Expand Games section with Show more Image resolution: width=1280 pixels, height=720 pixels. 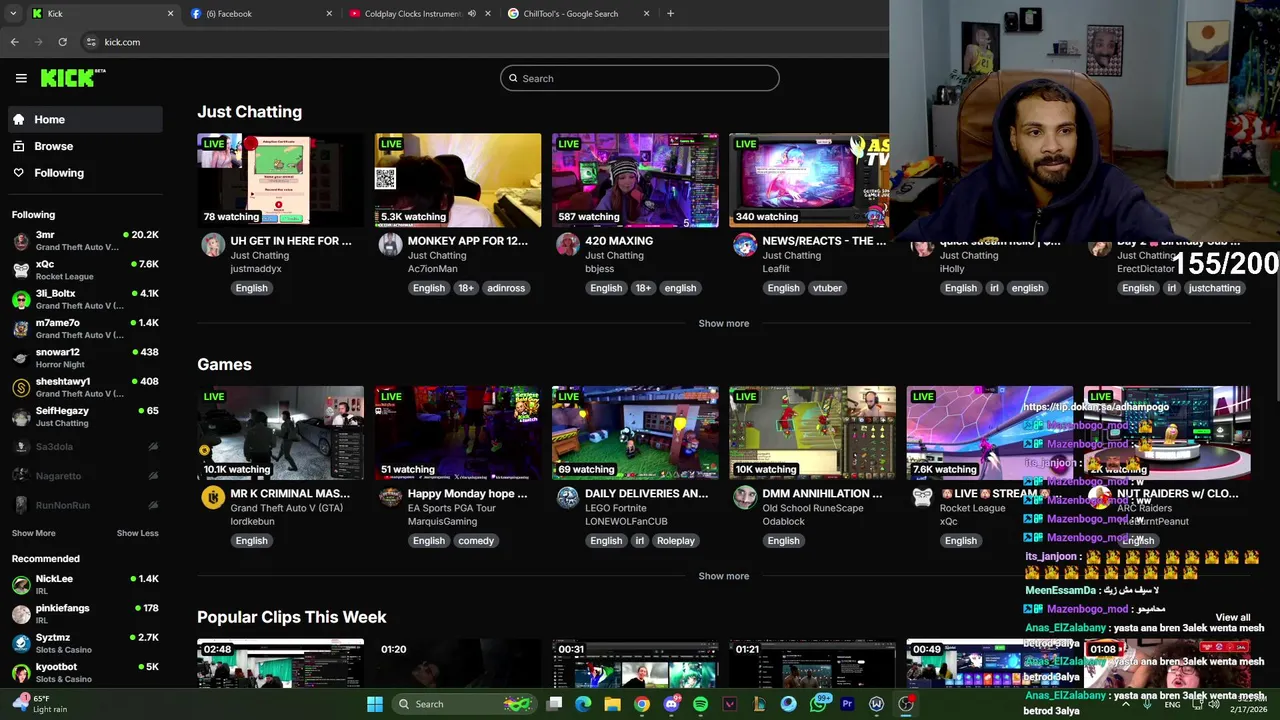pos(723,576)
